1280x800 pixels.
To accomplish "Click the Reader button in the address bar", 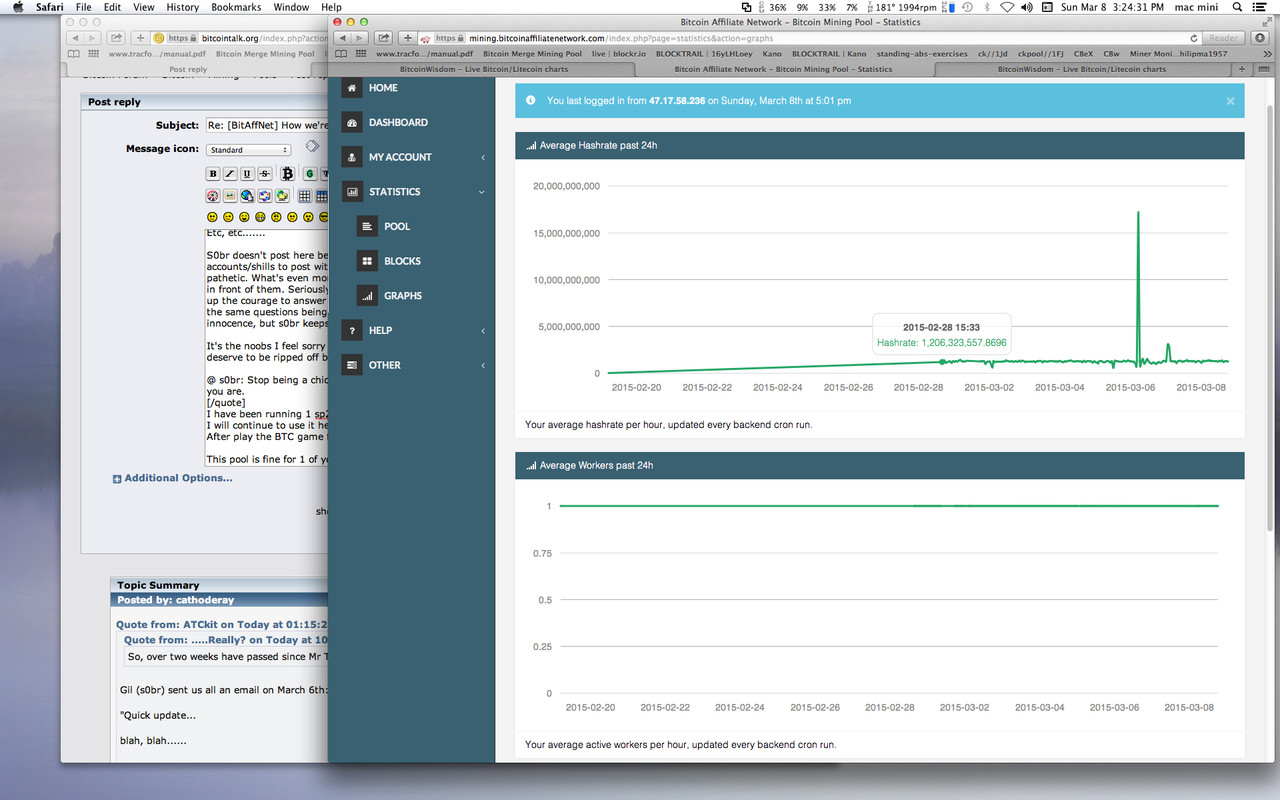I will (1222, 38).
